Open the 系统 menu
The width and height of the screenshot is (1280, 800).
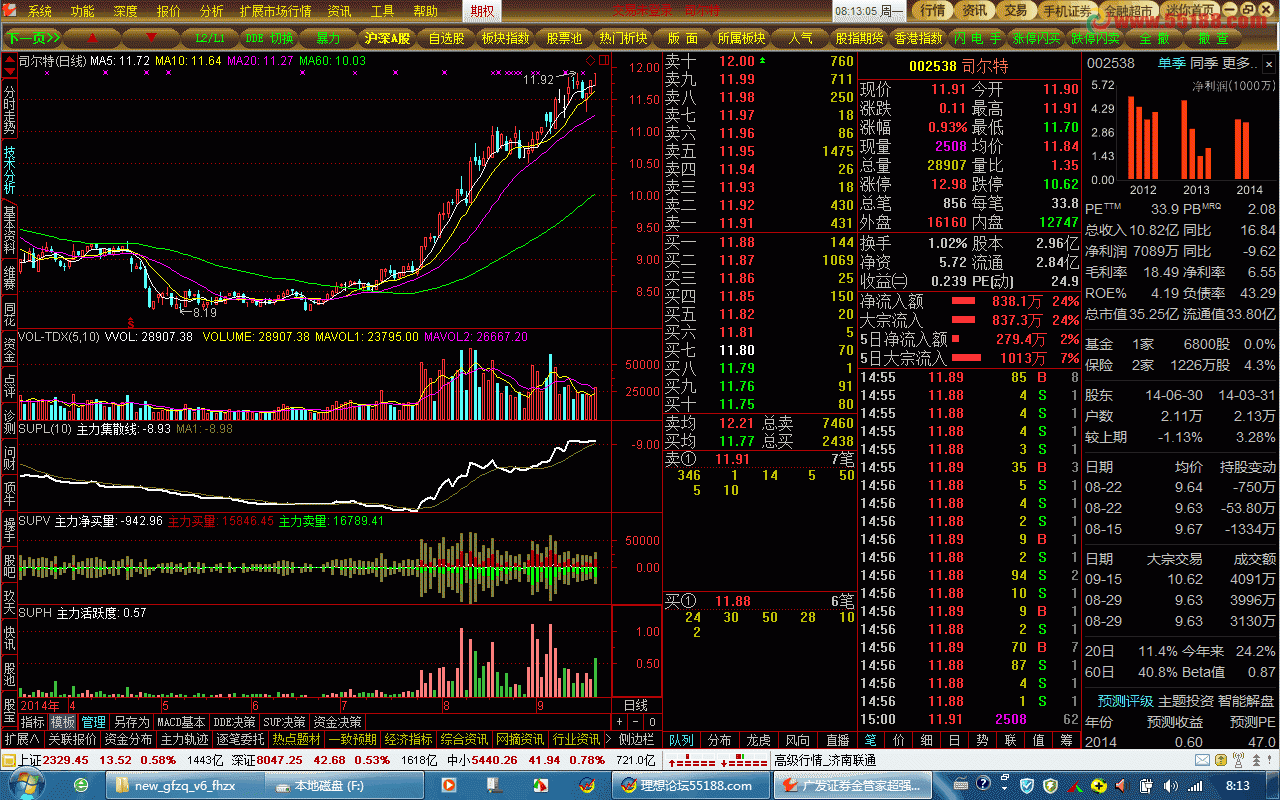(x=40, y=12)
